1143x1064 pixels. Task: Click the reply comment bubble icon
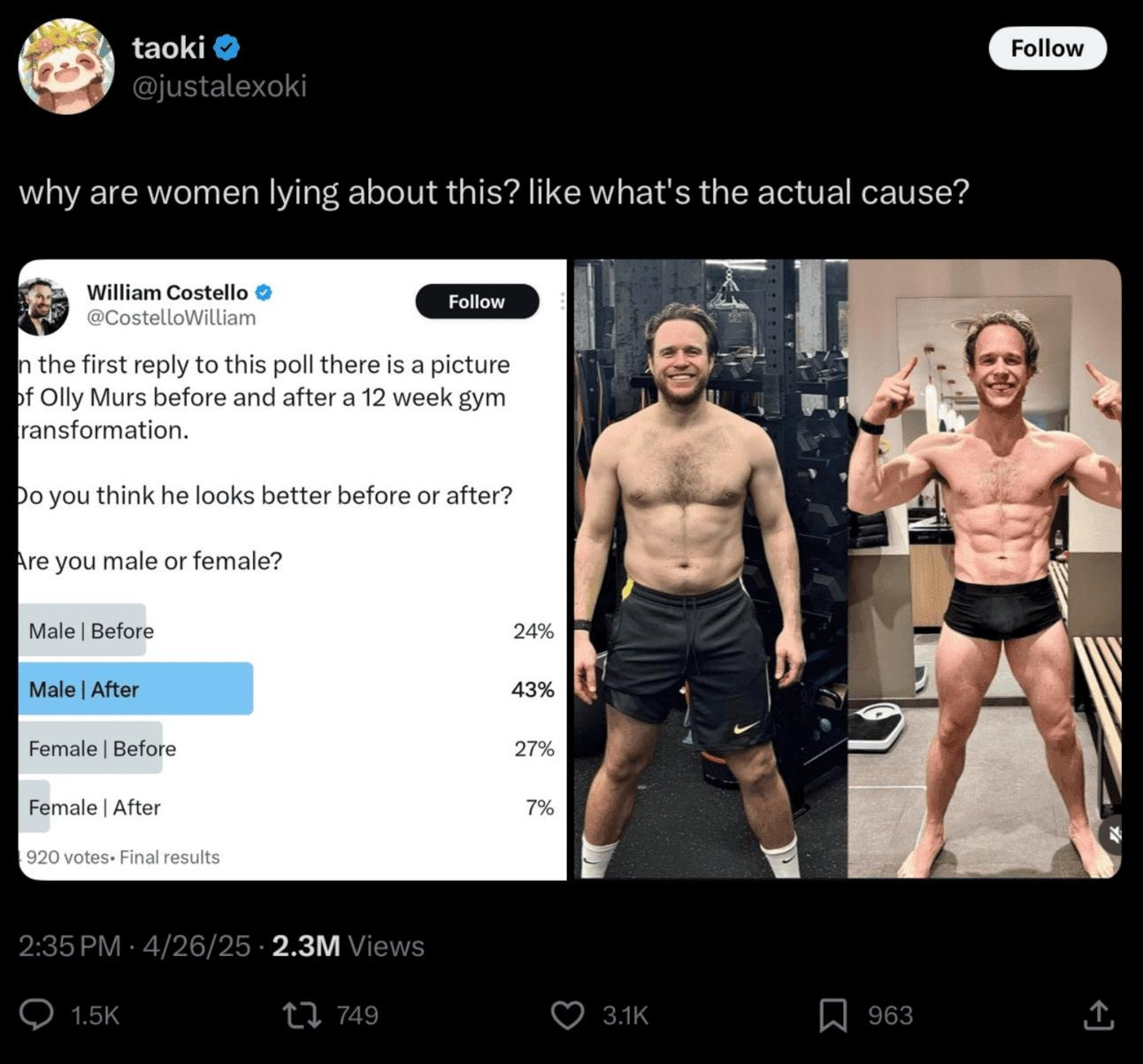coord(37,1014)
